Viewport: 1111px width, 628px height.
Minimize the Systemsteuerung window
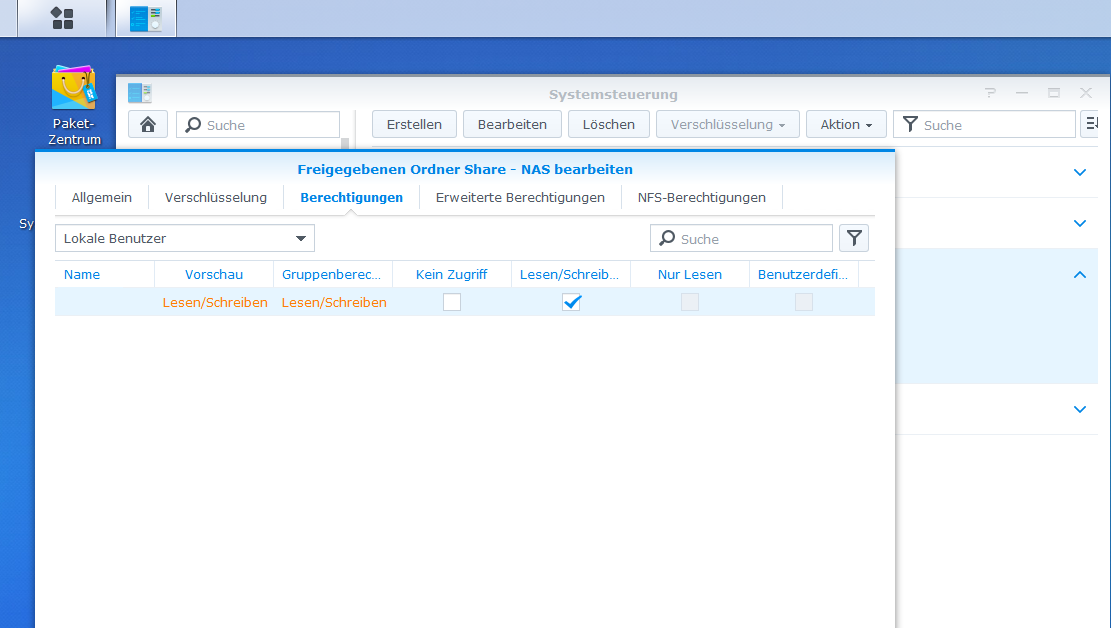(1021, 93)
